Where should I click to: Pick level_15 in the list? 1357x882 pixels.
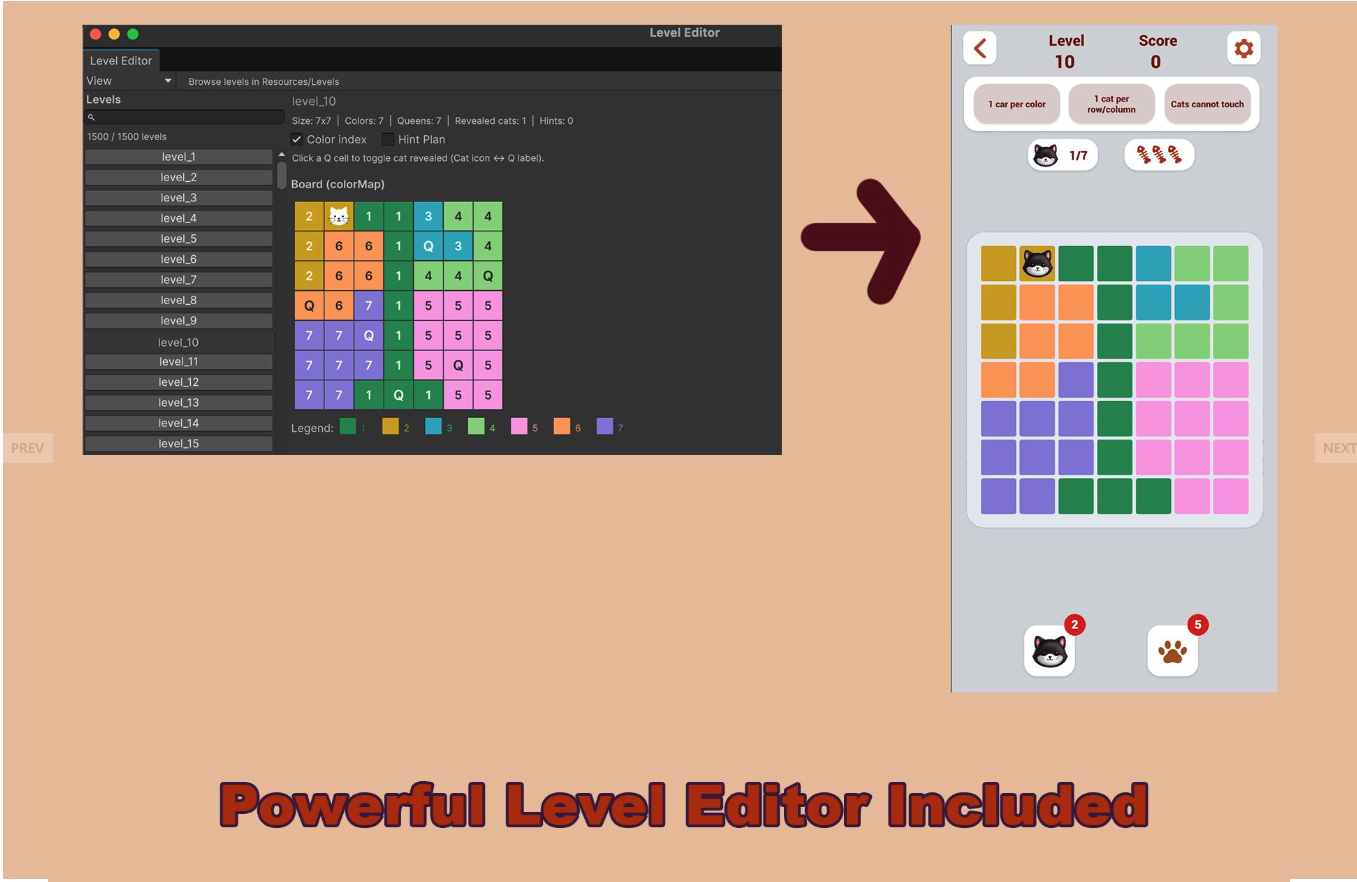tap(179, 444)
